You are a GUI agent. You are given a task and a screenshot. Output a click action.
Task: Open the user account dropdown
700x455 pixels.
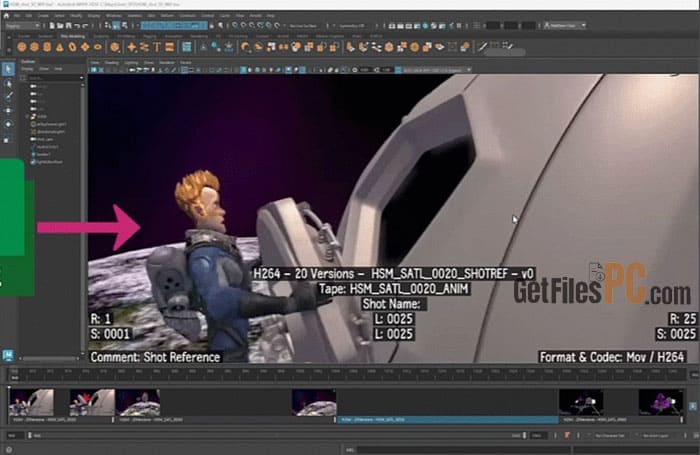tap(565, 25)
